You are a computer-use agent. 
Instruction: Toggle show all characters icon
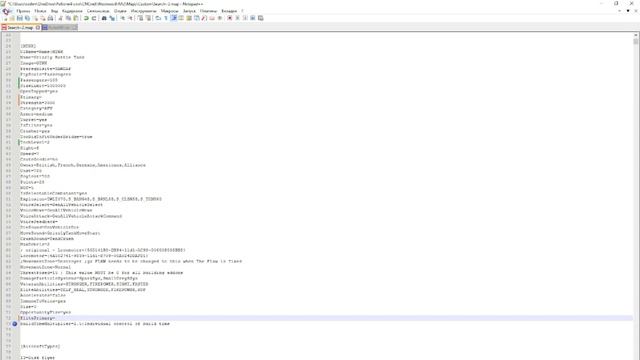(x=166, y=18)
